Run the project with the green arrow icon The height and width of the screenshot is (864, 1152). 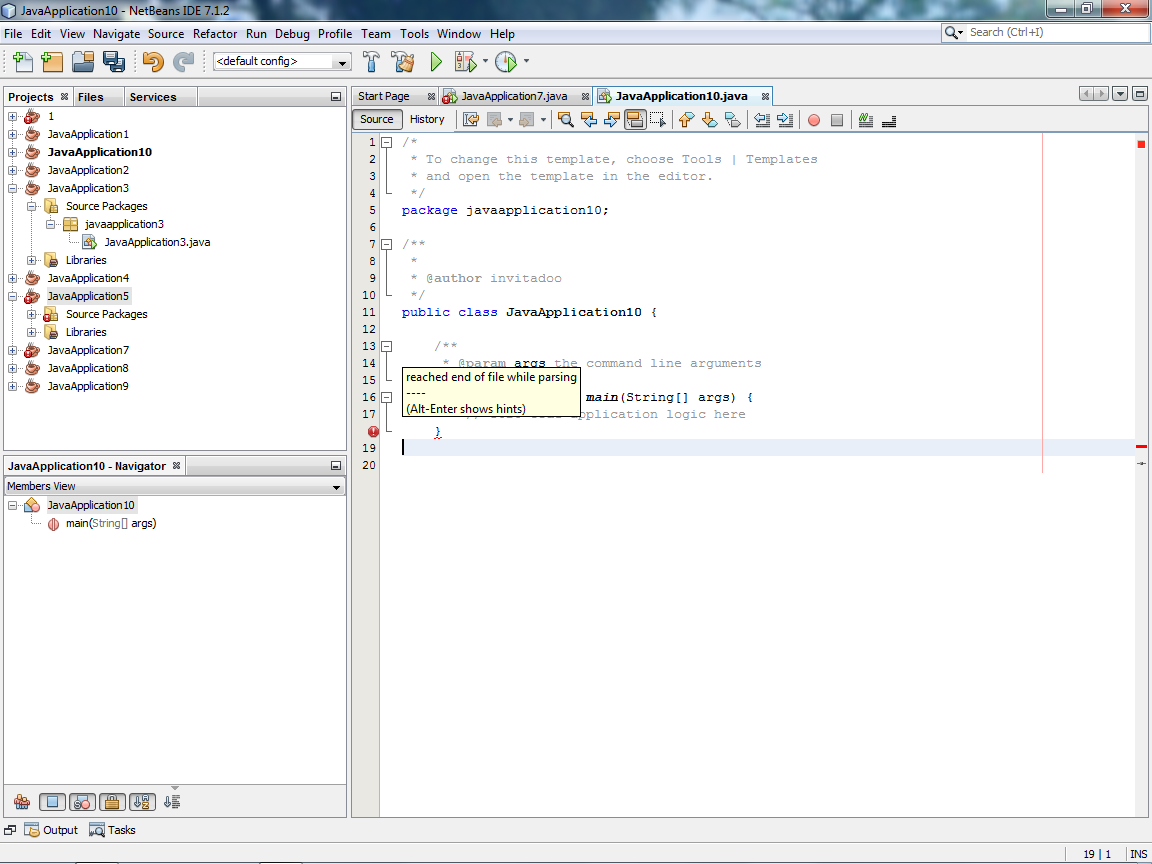pyautogui.click(x=435, y=61)
